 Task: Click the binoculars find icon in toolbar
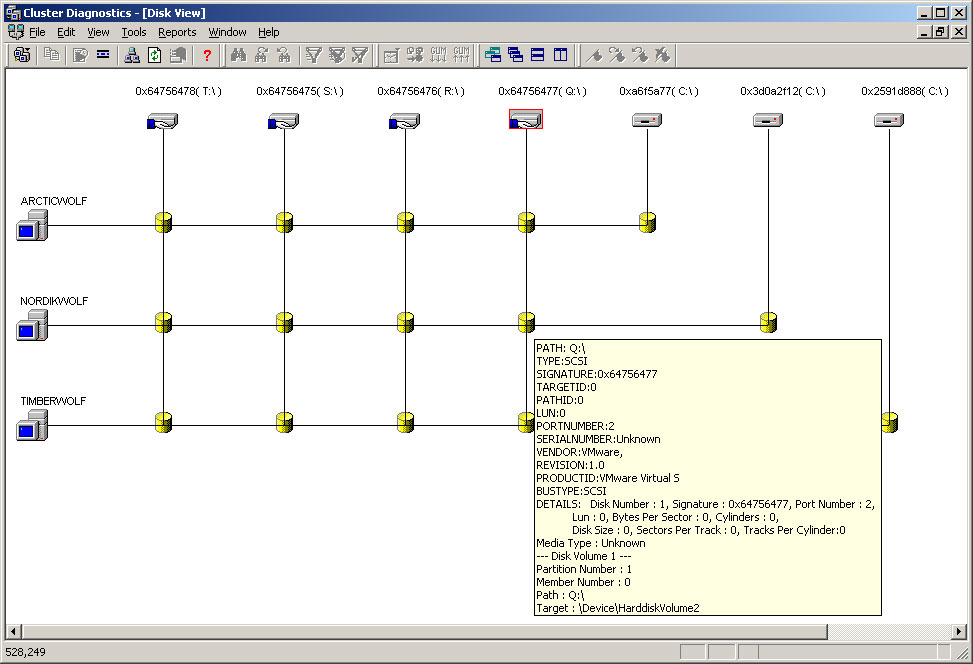tap(238, 55)
